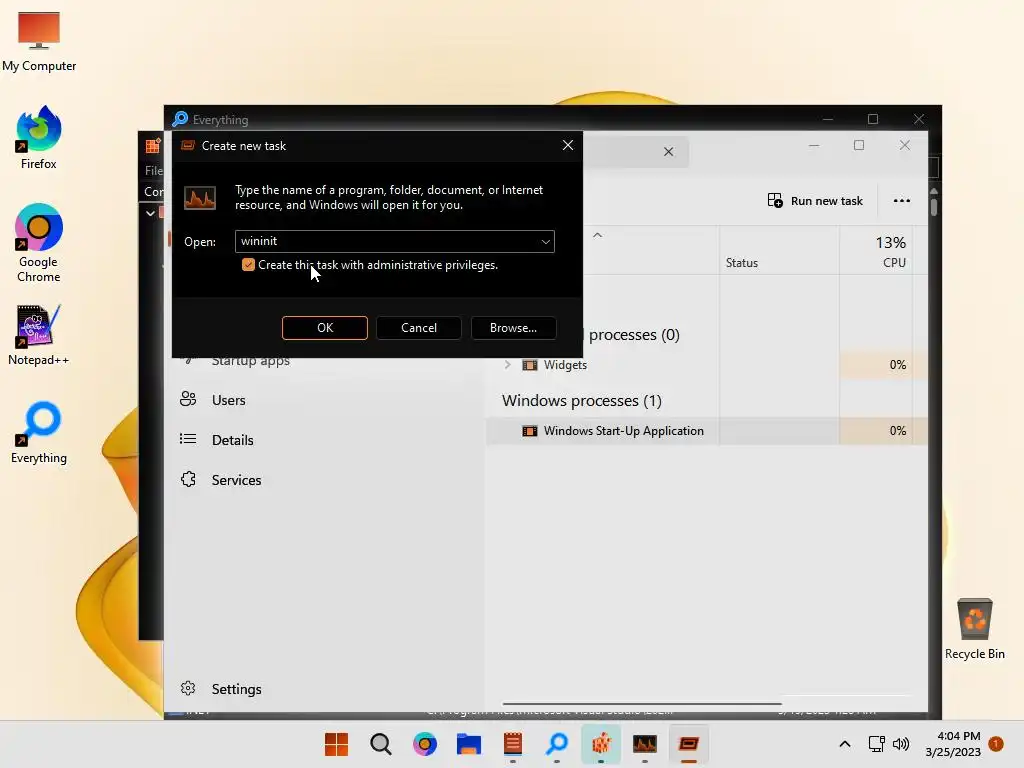Open the Notepad++ desktop shortcut
Viewport: 1024px width, 768px height.
(x=39, y=335)
